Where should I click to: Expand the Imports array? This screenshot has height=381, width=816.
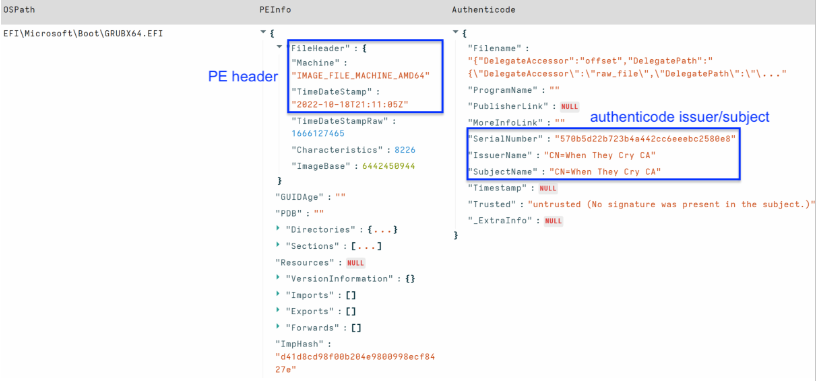279,295
